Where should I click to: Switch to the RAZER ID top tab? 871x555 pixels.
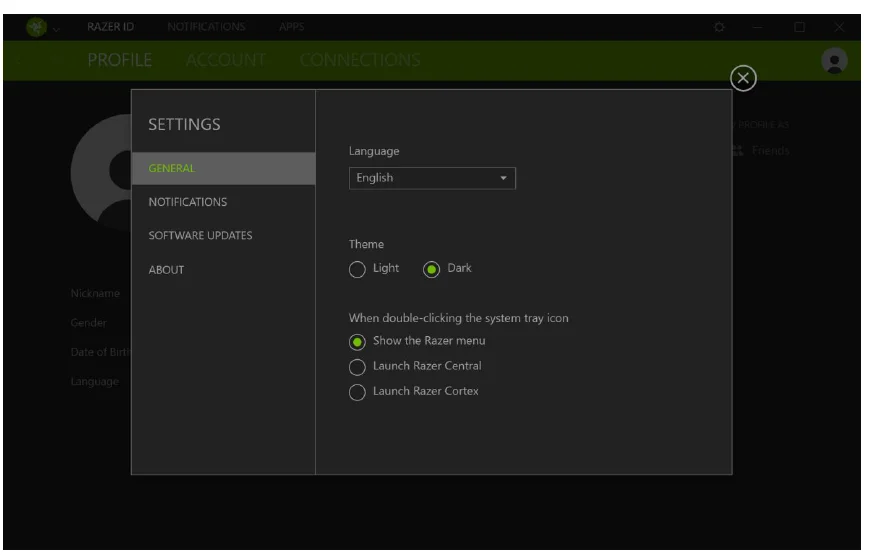[111, 27]
